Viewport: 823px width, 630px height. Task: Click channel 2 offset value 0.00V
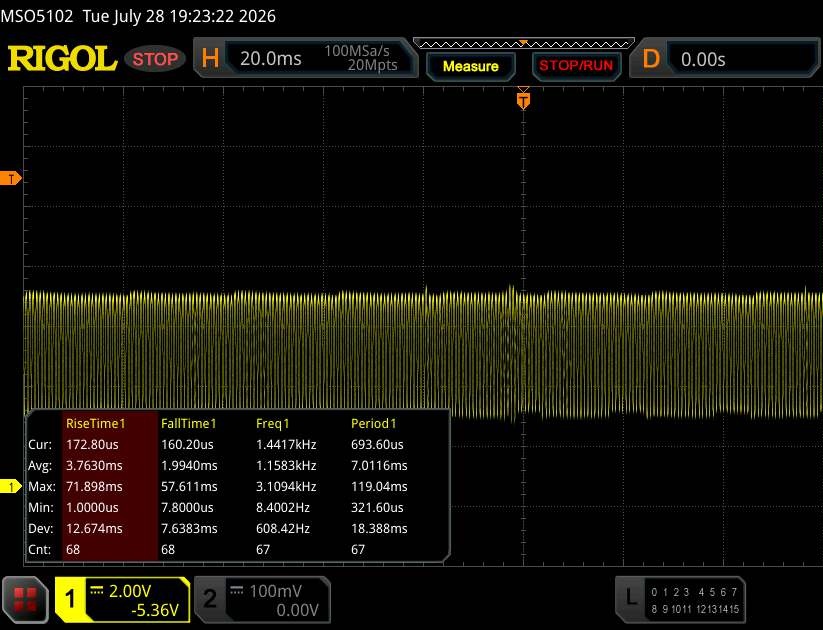[297, 610]
